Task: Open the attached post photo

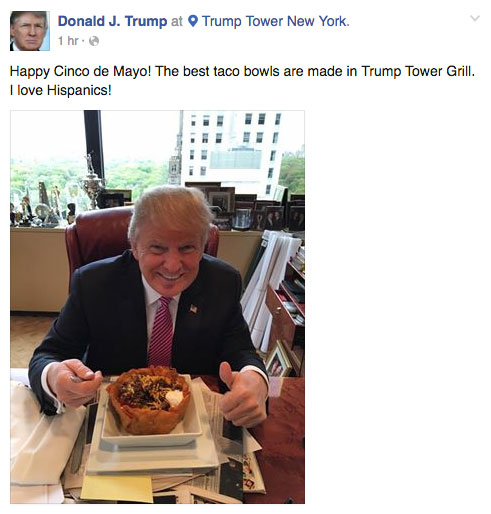Action: (x=157, y=307)
